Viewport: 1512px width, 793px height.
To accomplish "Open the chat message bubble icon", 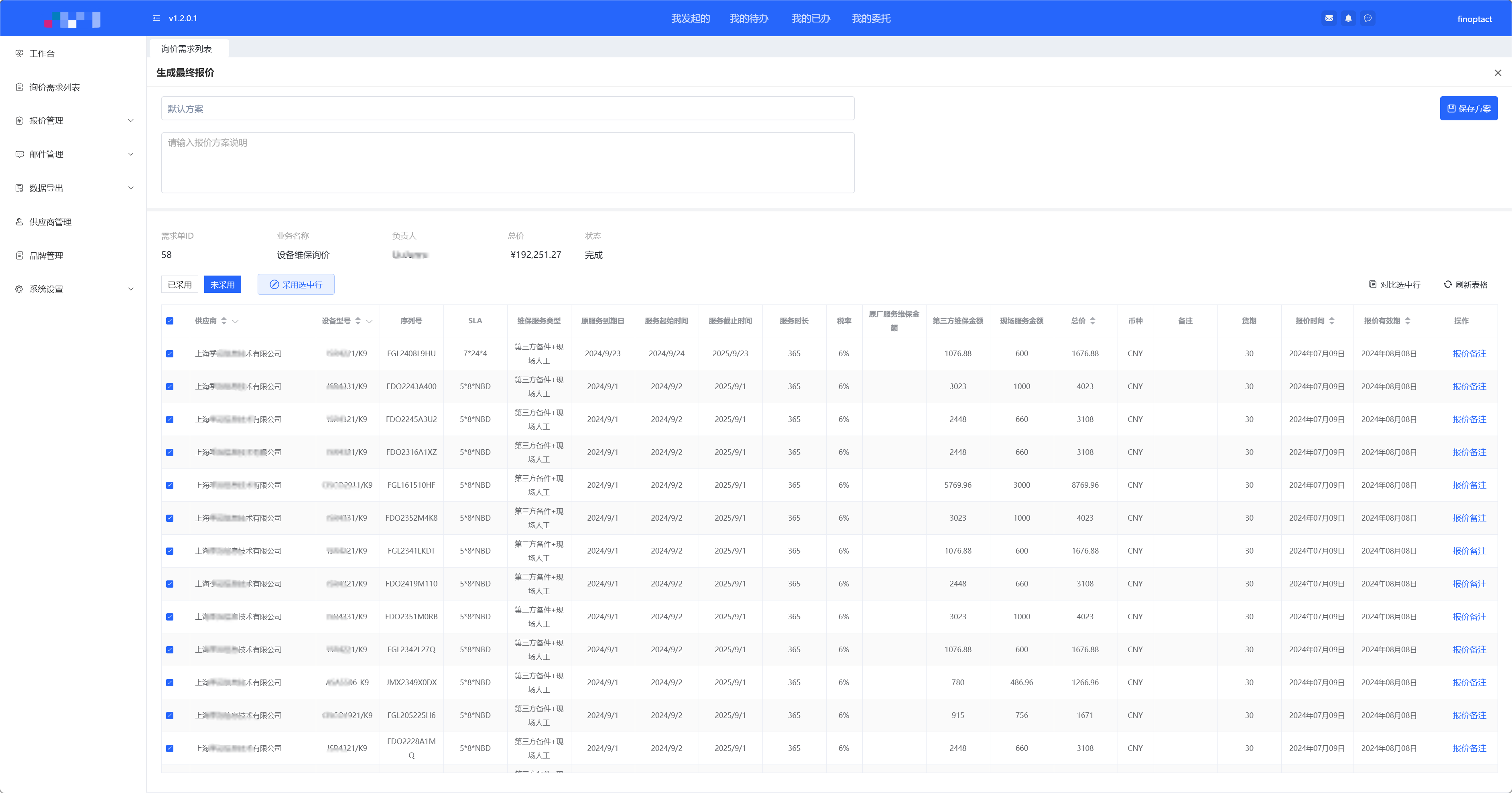I will (x=1368, y=18).
